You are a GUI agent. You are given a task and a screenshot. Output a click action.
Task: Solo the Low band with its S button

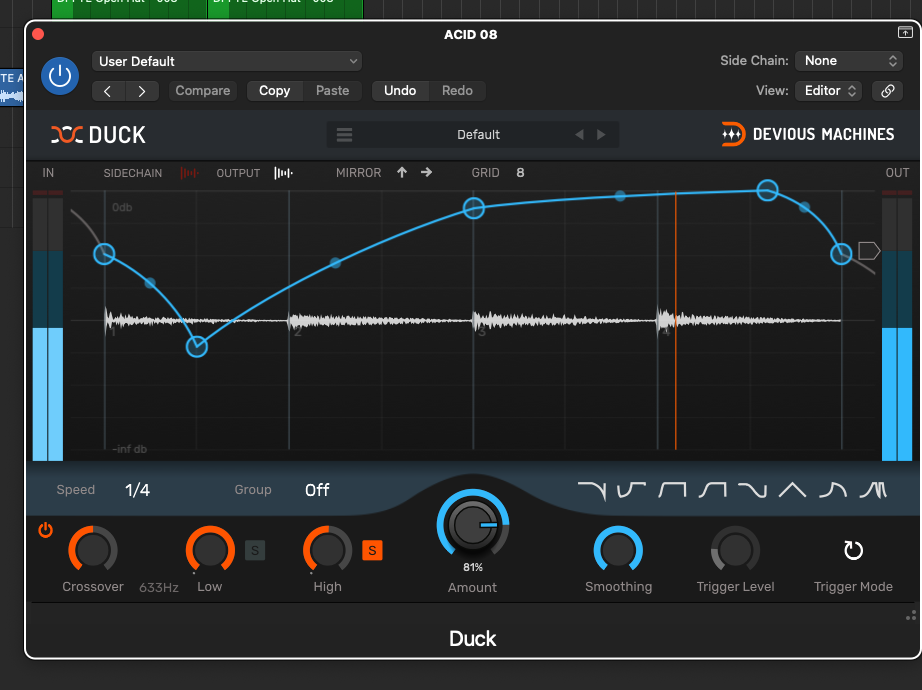(x=255, y=551)
